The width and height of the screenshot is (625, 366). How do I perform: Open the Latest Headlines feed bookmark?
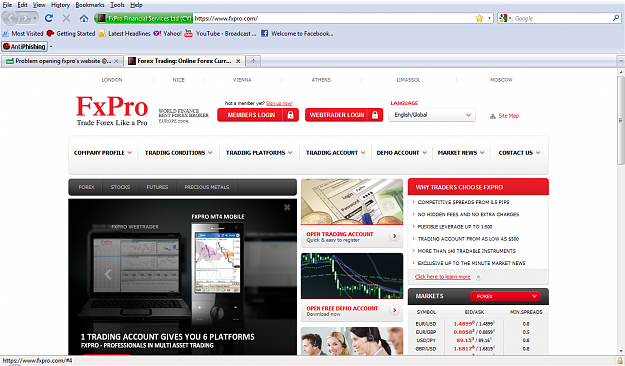pyautogui.click(x=124, y=33)
